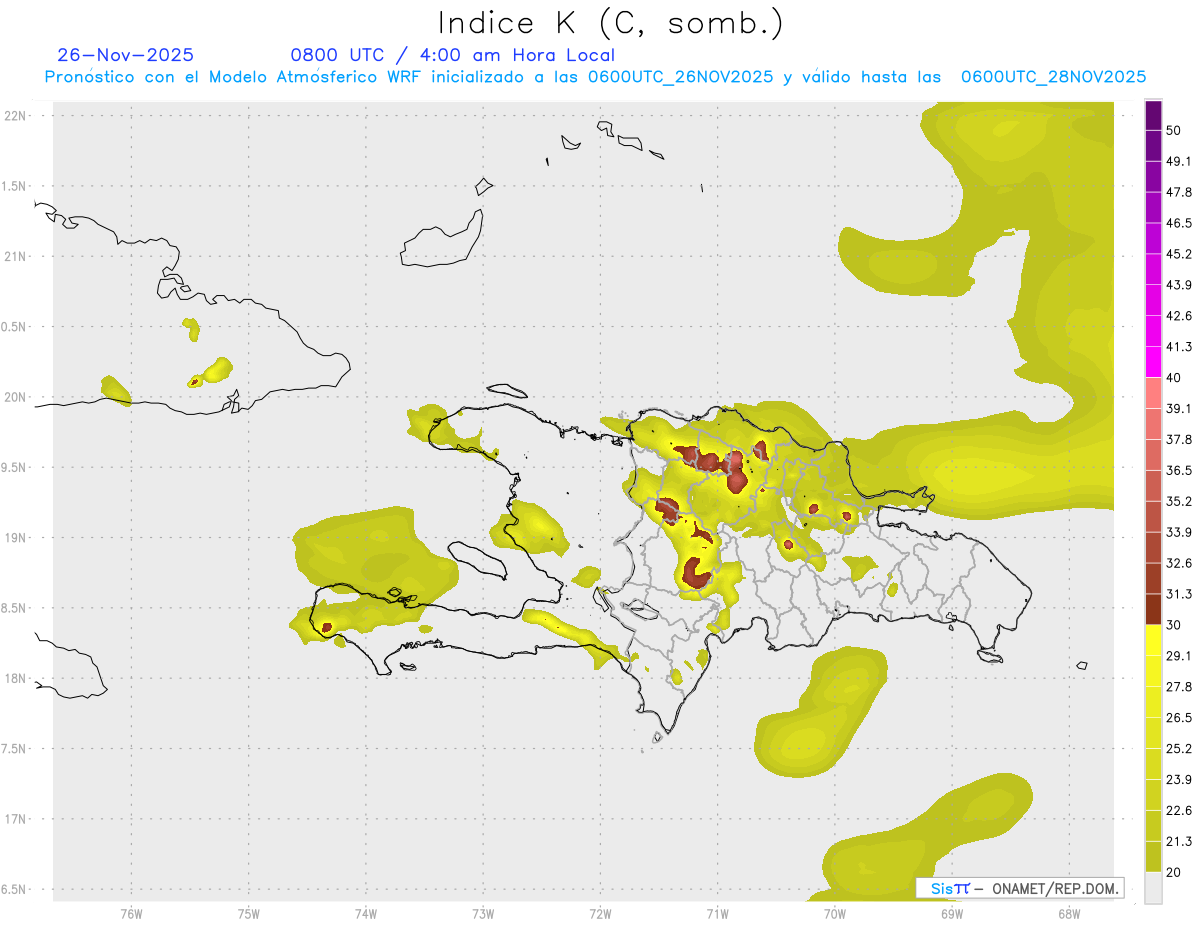Click the longitude label '71W'

coord(717,913)
